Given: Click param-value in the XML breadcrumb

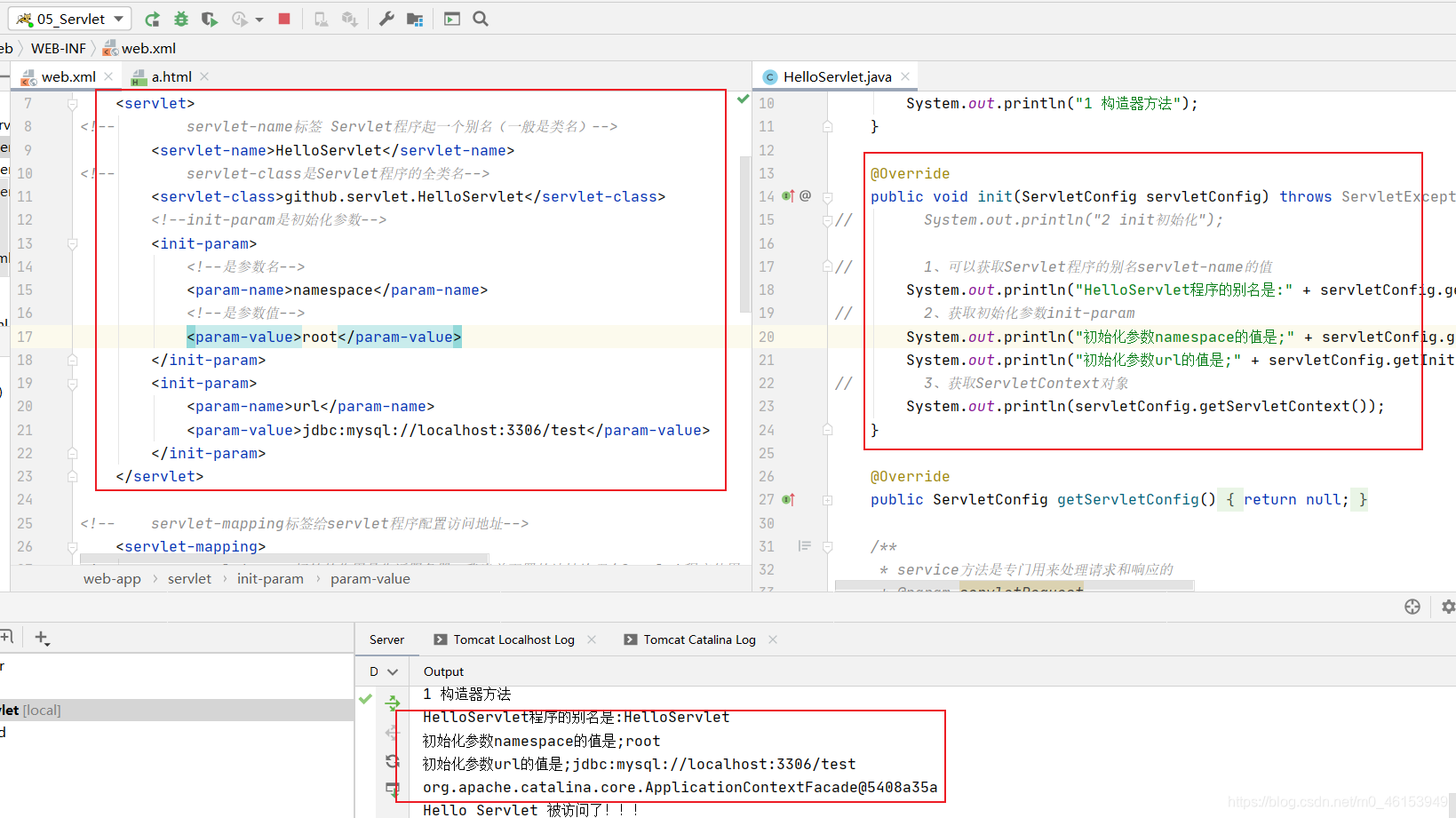Looking at the screenshot, I should 370,579.
